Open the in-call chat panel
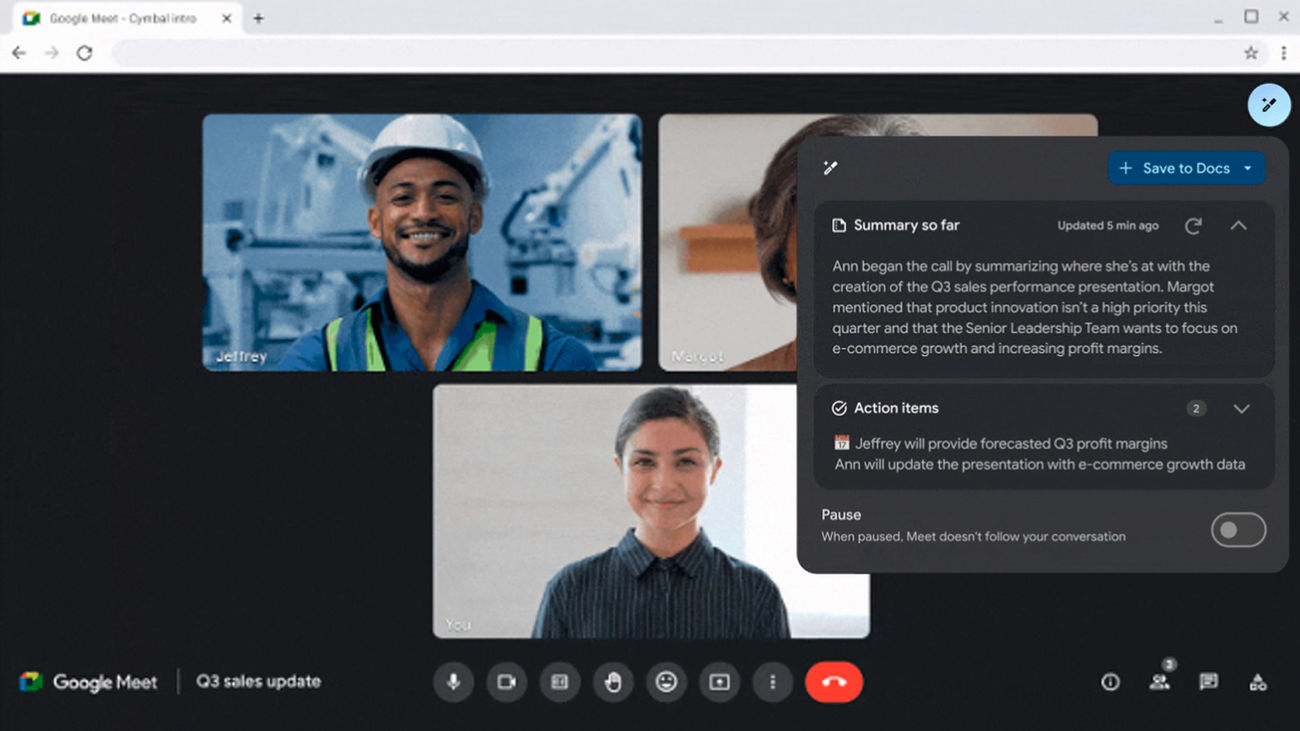The width and height of the screenshot is (1300, 731). pos(1209,682)
